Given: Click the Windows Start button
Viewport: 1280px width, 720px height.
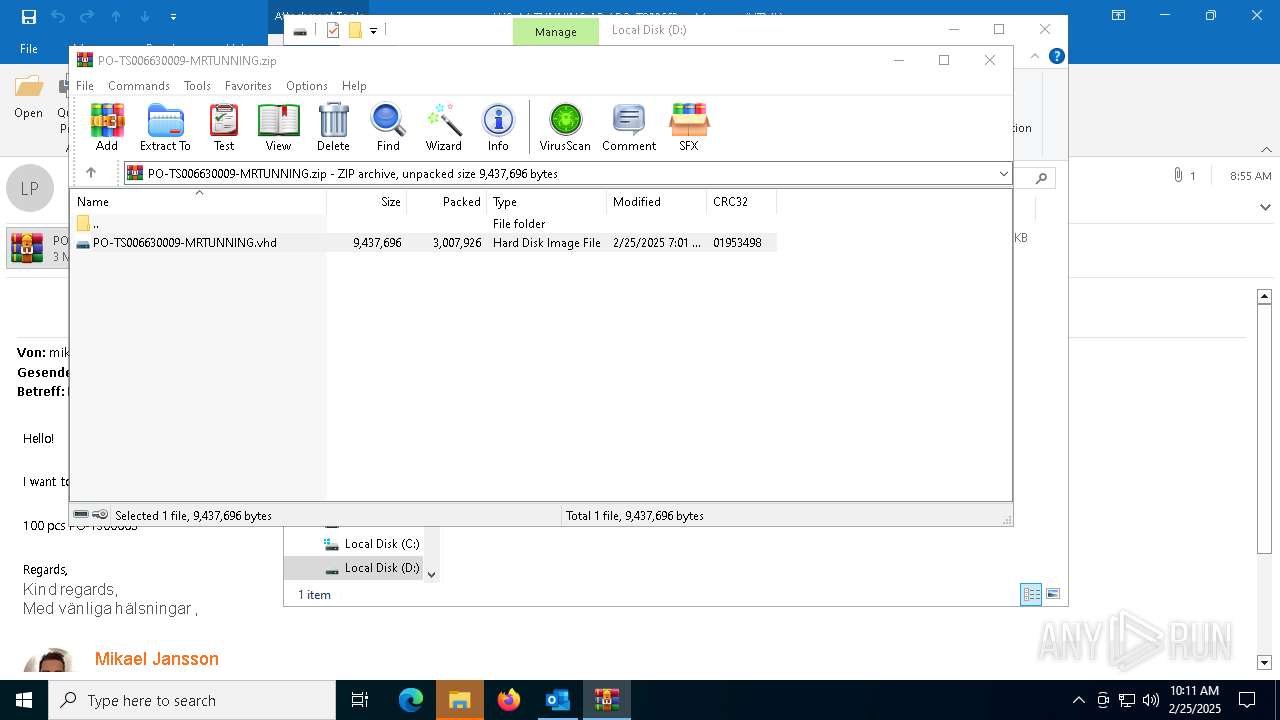Looking at the screenshot, I should pyautogui.click(x=23, y=700).
